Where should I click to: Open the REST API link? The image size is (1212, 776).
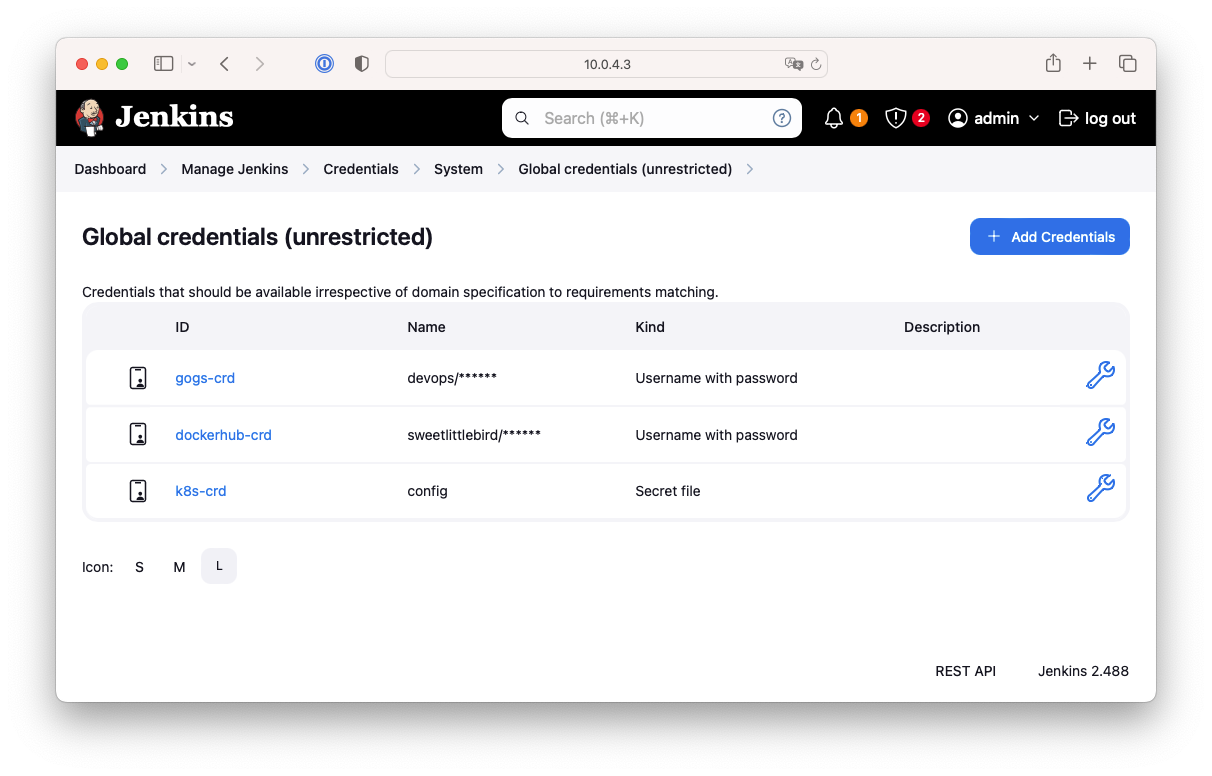(x=966, y=671)
